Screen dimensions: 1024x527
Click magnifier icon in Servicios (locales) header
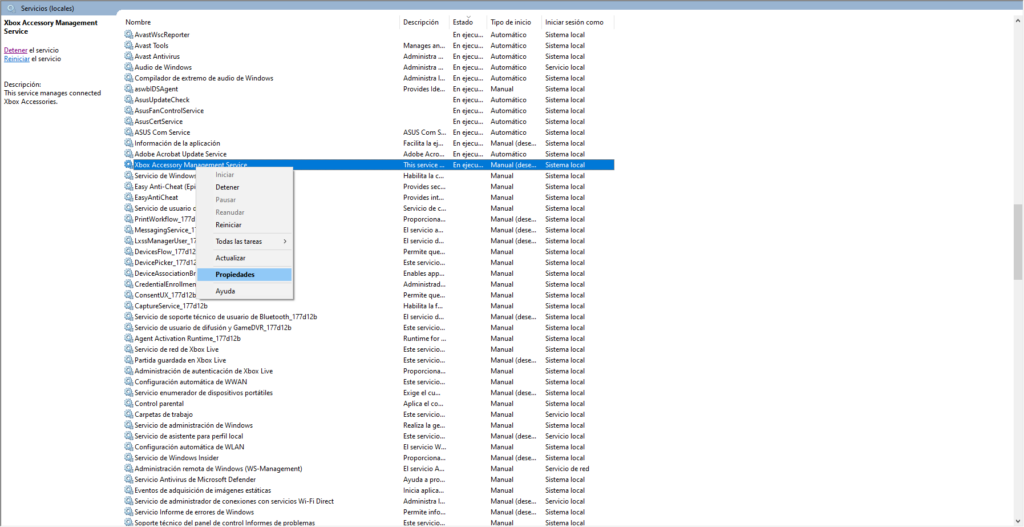point(11,8)
